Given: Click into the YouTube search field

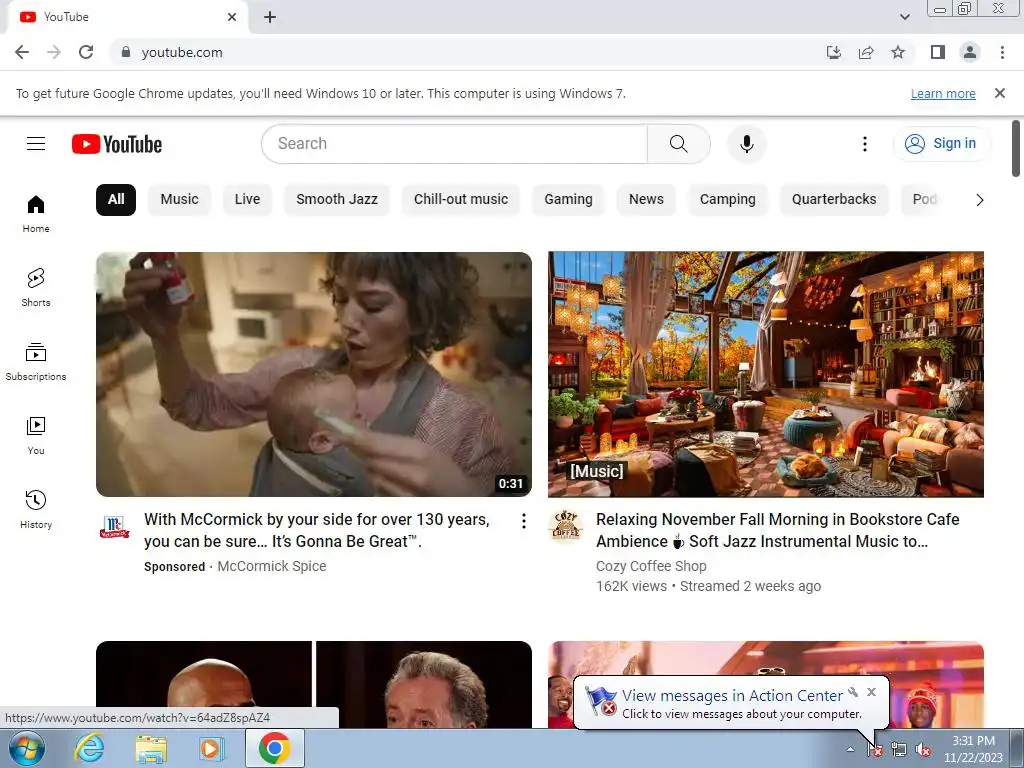Looking at the screenshot, I should click(455, 144).
